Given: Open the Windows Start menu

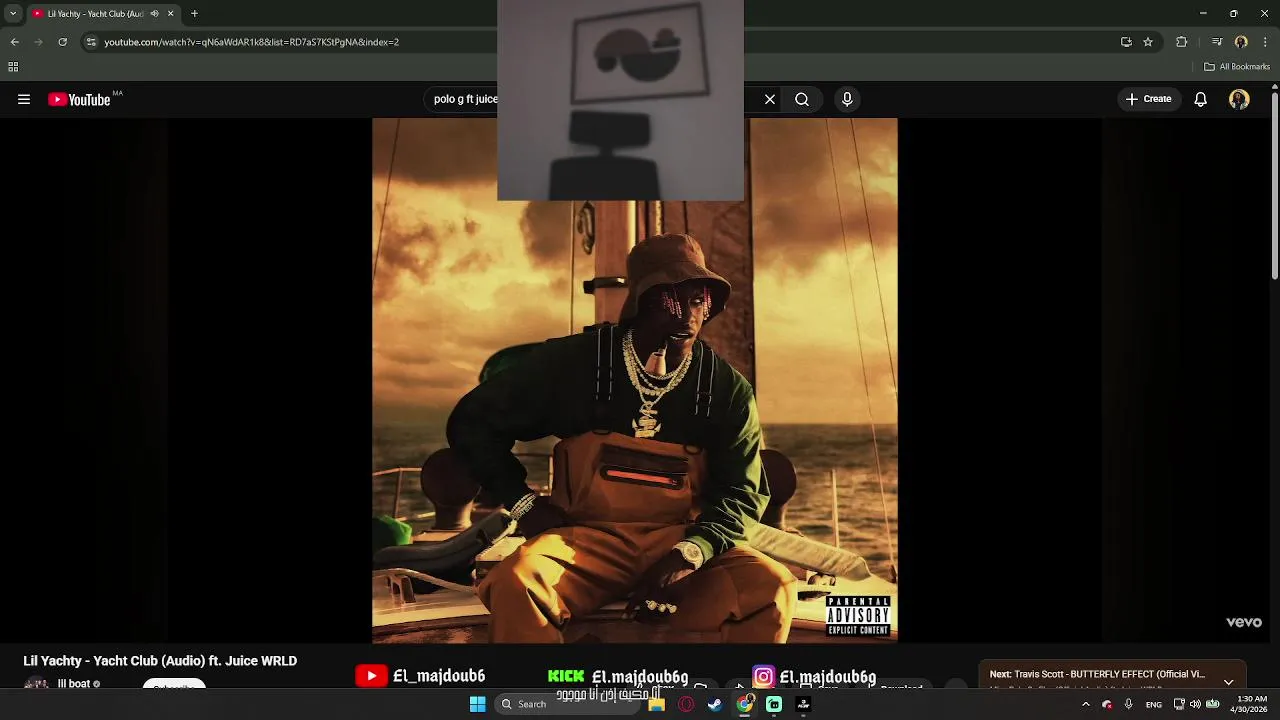Looking at the screenshot, I should [x=477, y=704].
